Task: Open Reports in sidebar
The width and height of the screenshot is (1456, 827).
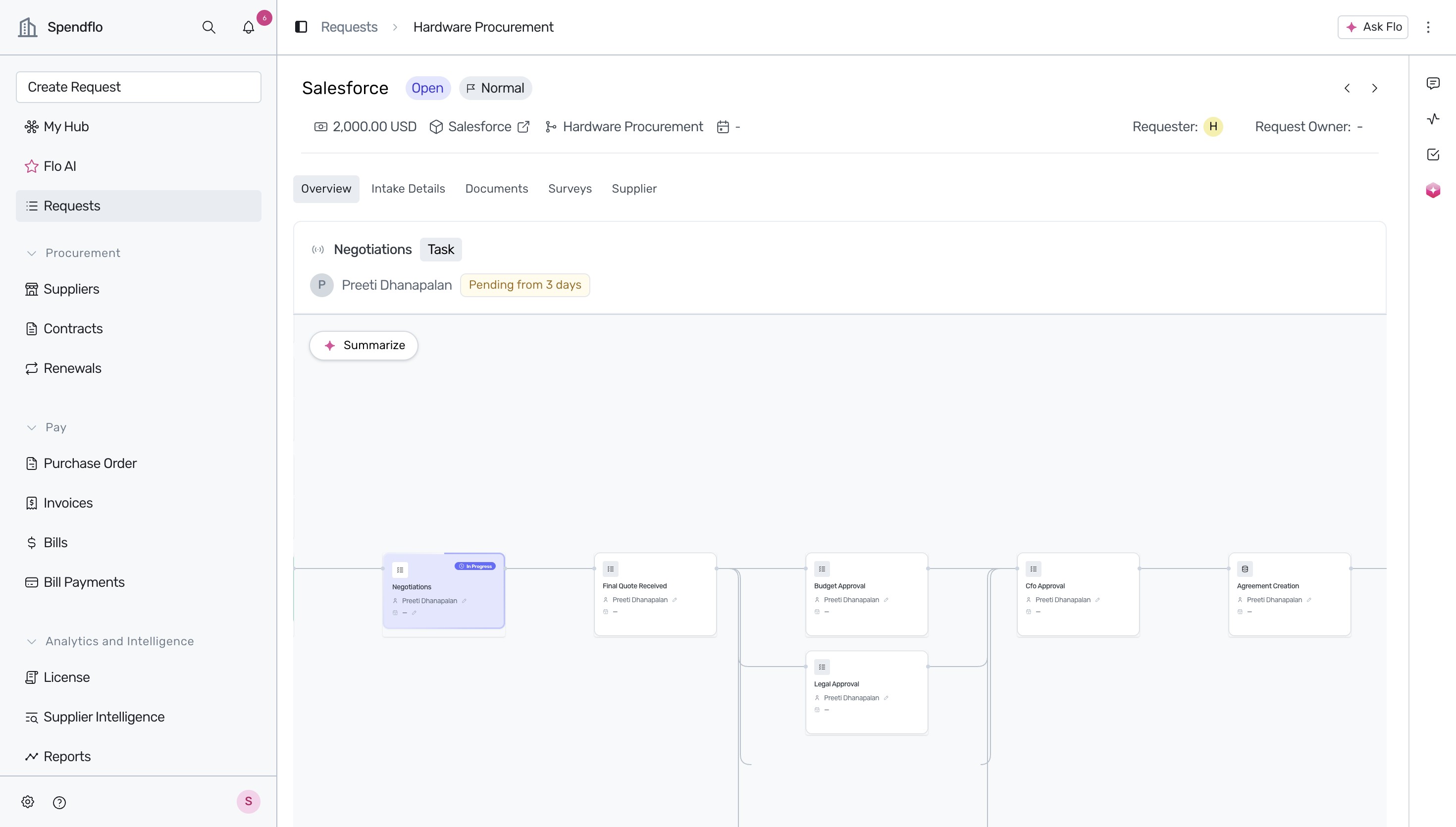Action: (139, 757)
